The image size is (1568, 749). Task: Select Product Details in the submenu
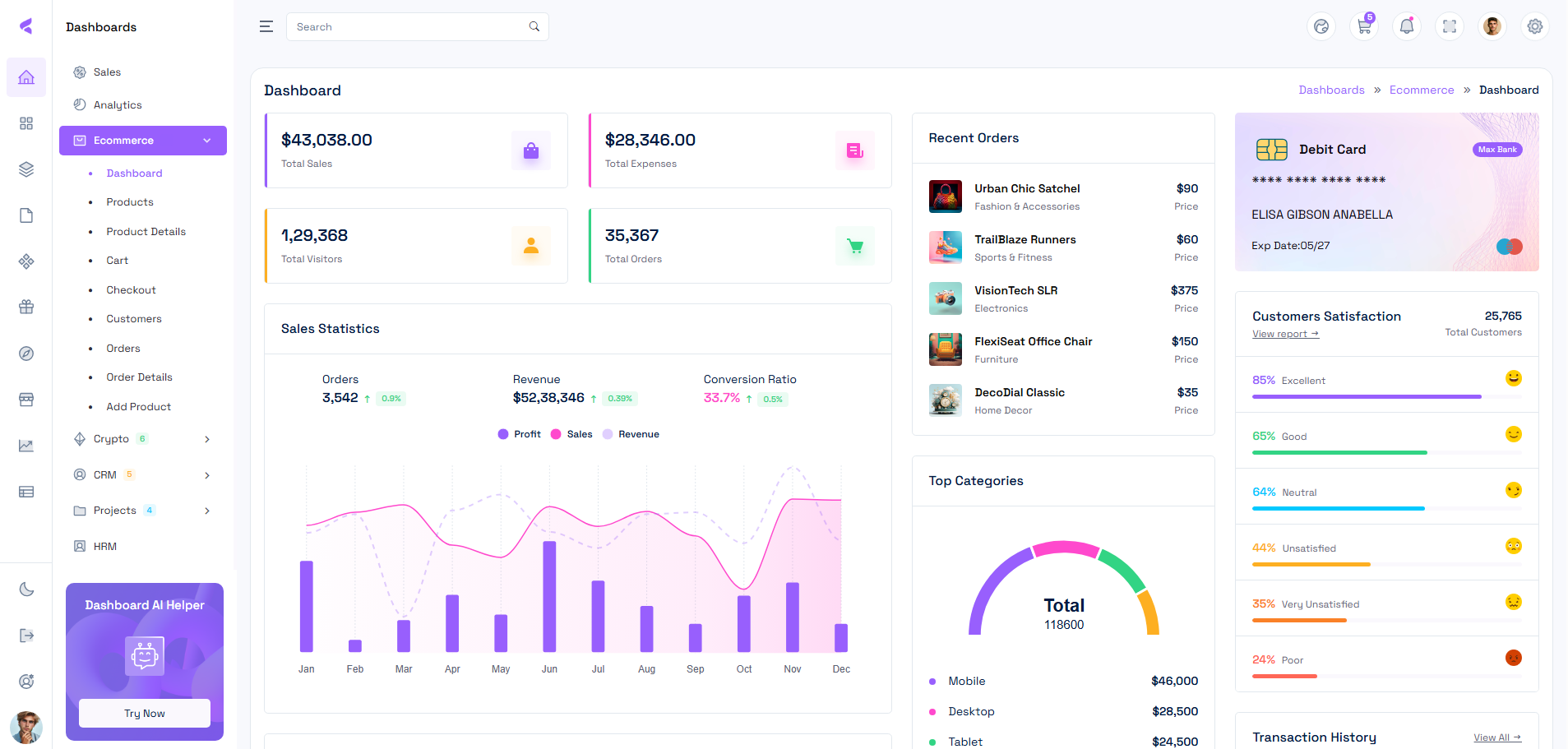[x=146, y=232]
